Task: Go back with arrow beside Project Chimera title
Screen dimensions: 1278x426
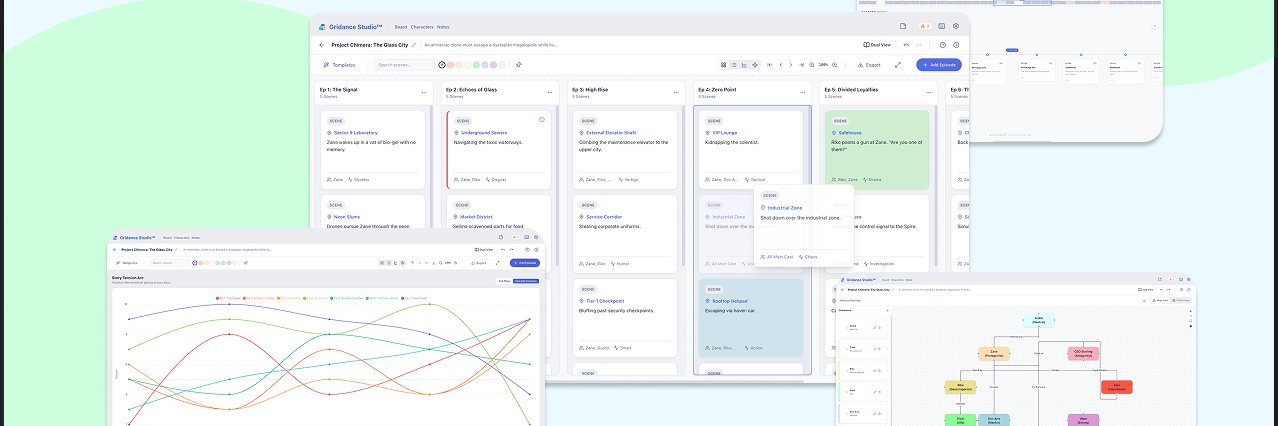Action: pyautogui.click(x=322, y=45)
